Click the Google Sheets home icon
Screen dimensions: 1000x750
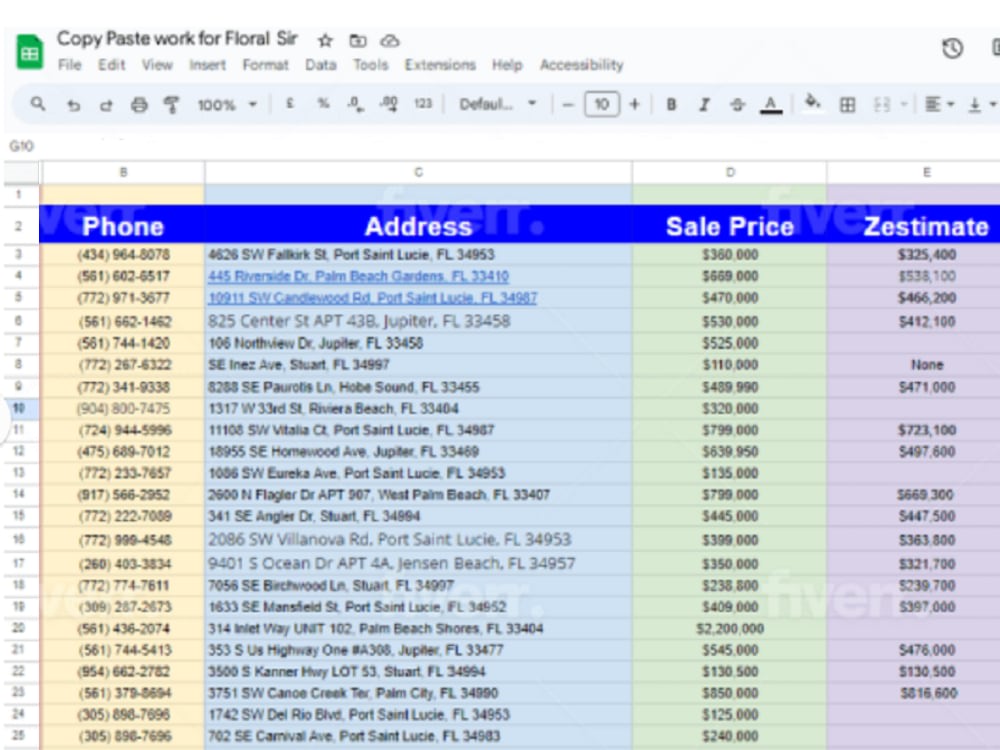29,52
